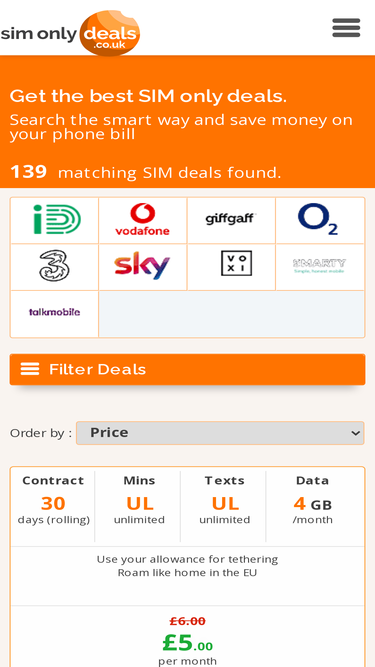Filter by the giffgaff logo
Viewport: 375px width, 667px height.
tap(231, 220)
